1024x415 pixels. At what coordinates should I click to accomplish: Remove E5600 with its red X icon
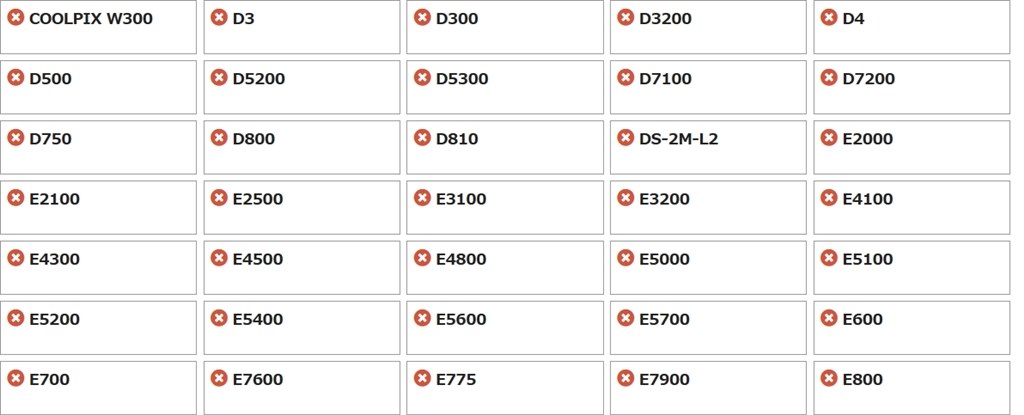pyautogui.click(x=422, y=318)
